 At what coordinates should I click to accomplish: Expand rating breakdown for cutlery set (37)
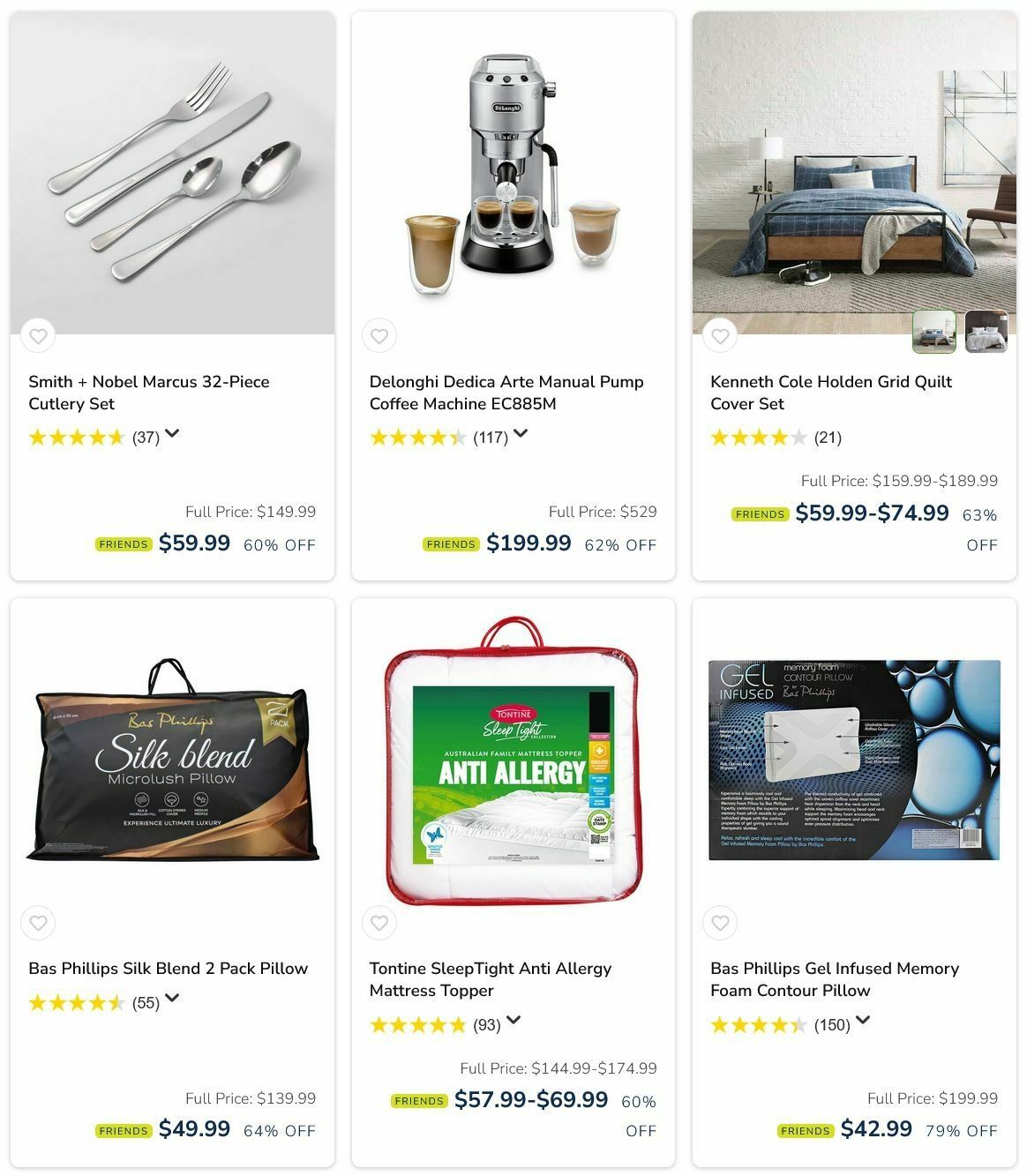(172, 433)
